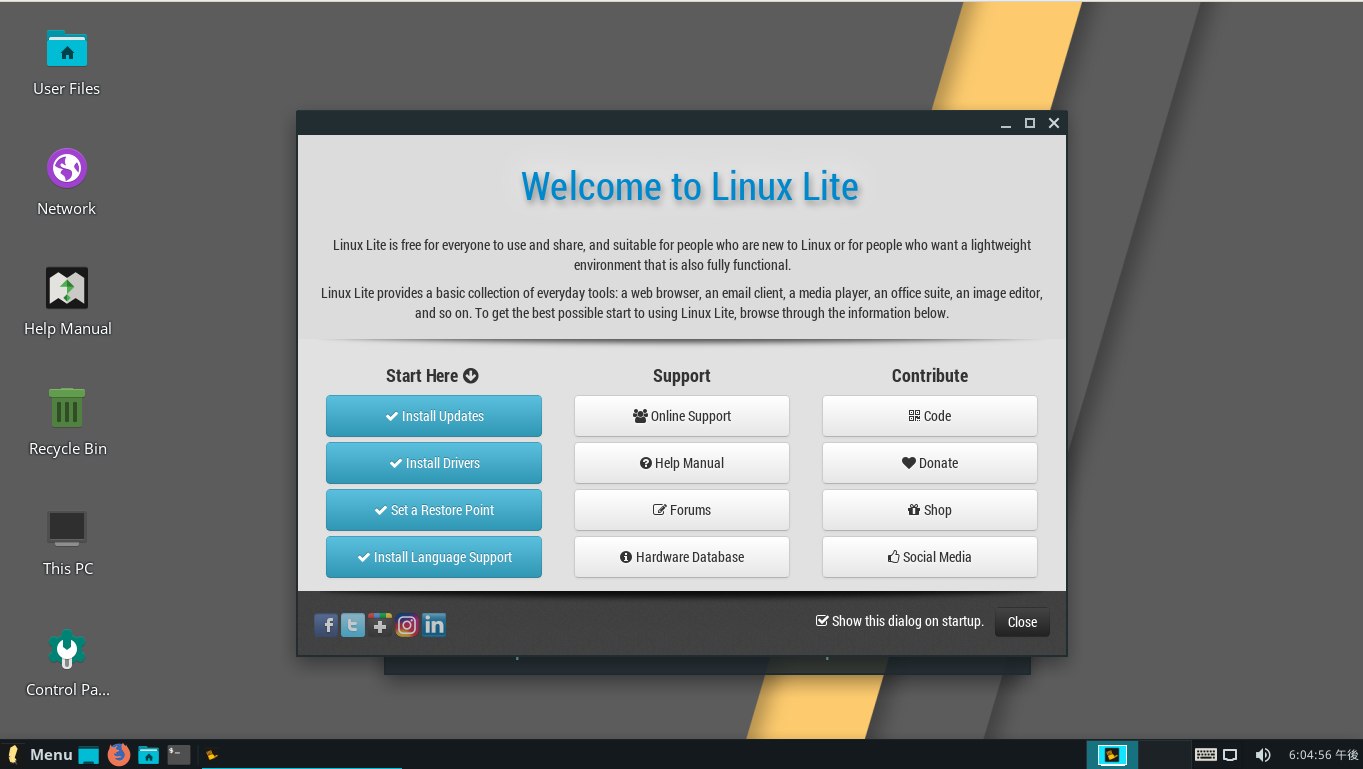1363x769 pixels.
Task: Click the Instagram icon in dialog footer
Action: [407, 625]
